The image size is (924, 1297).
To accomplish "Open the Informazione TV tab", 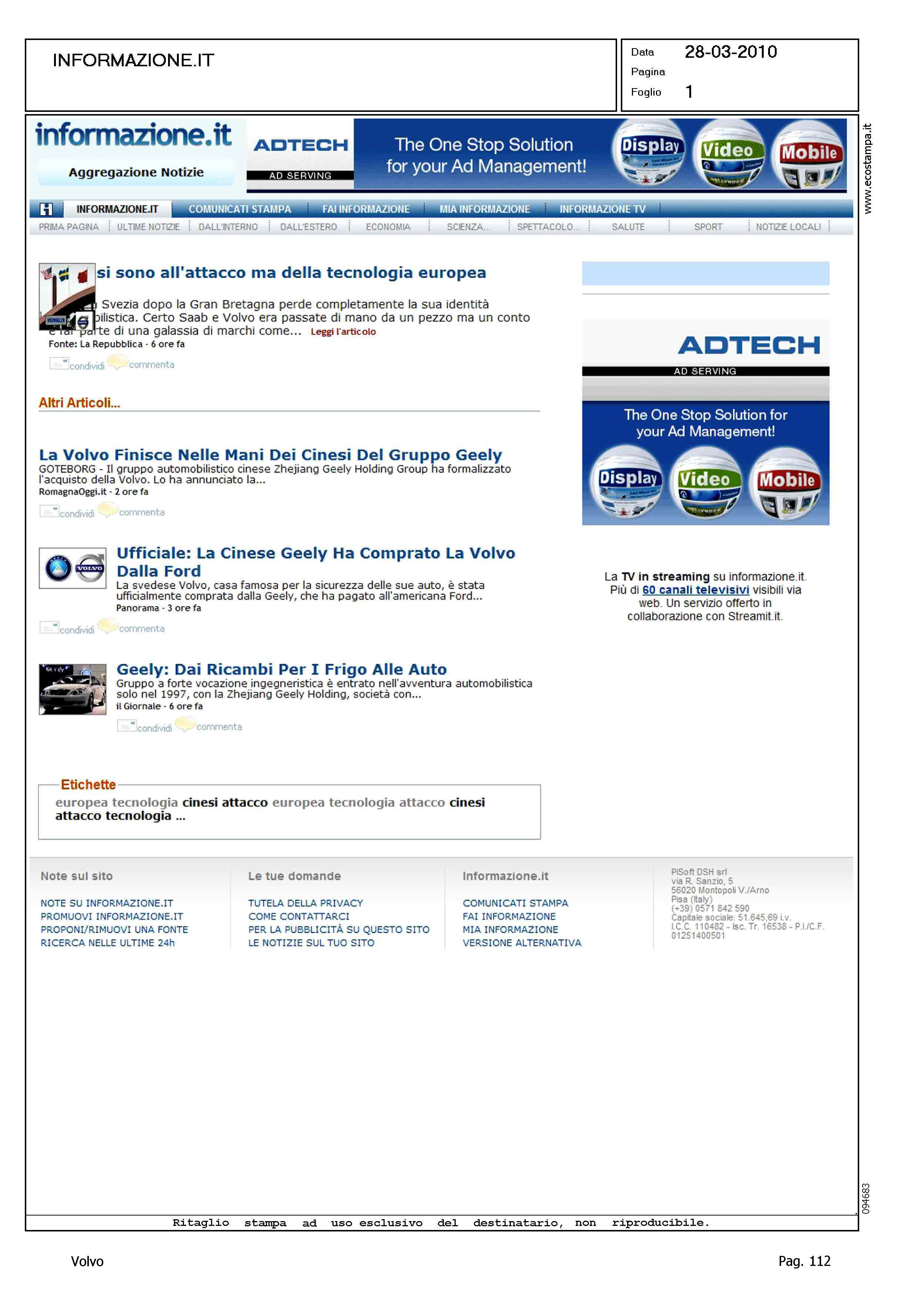I will click(x=602, y=209).
